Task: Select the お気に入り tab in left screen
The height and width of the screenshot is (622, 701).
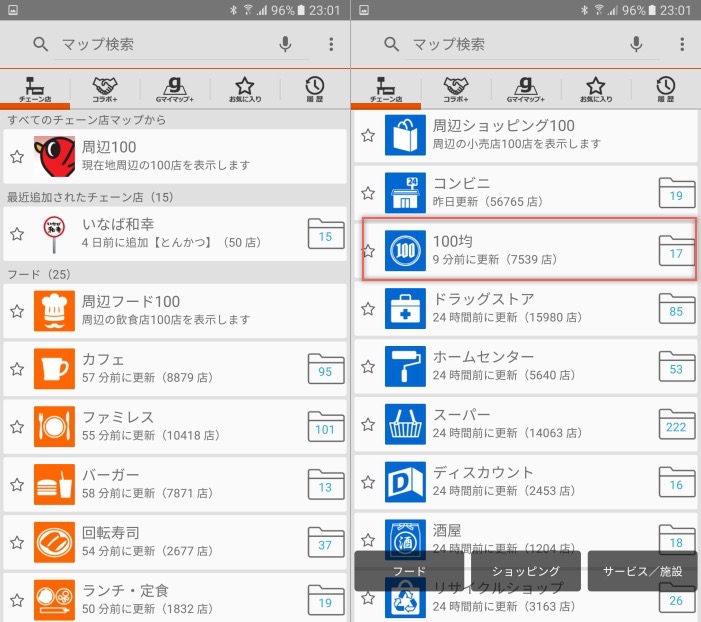Action: click(245, 89)
